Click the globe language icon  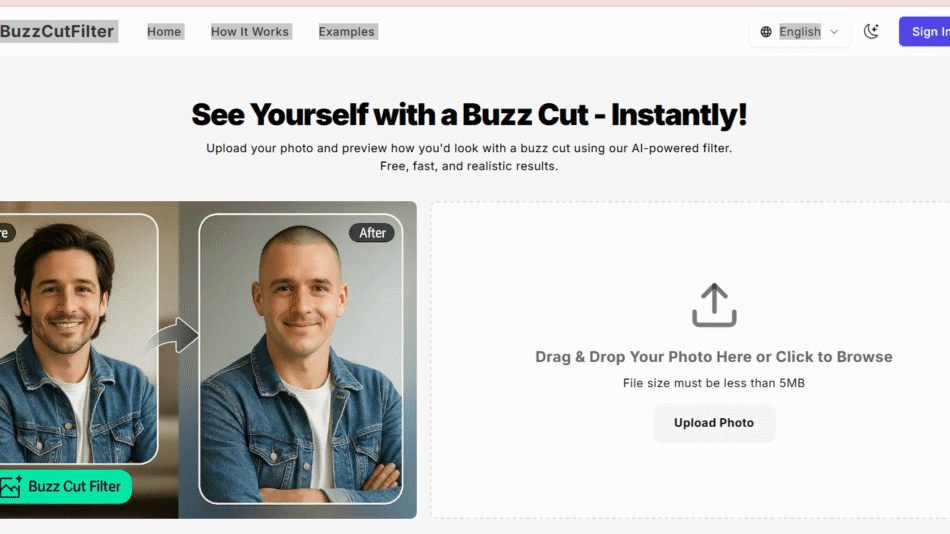pyautogui.click(x=766, y=32)
